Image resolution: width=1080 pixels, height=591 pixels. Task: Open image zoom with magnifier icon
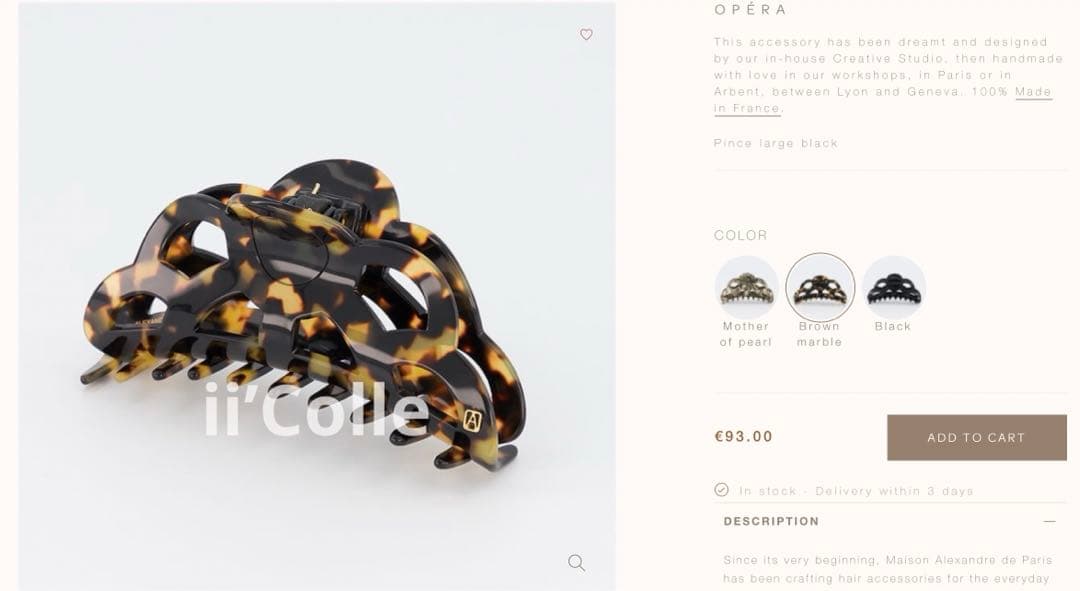pos(577,563)
